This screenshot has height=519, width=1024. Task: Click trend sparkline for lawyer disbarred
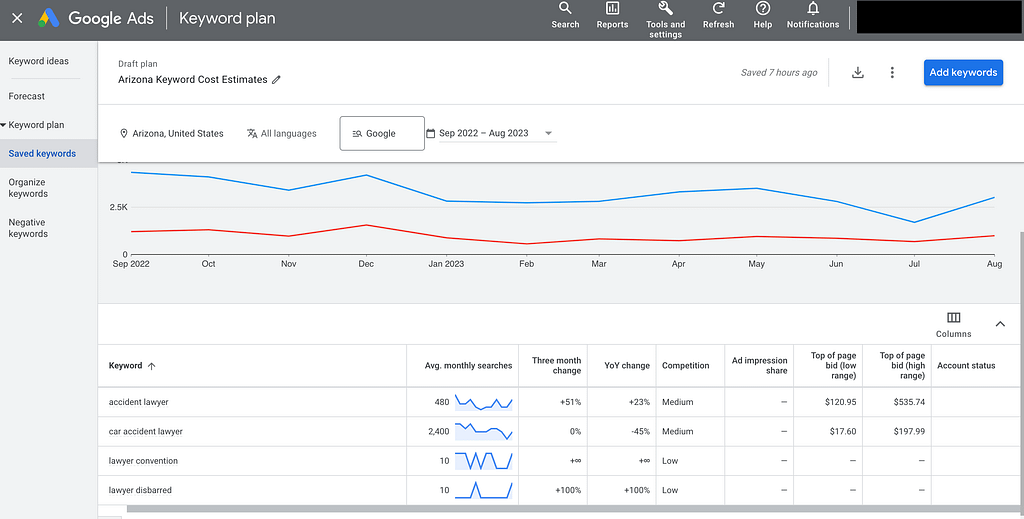point(483,490)
